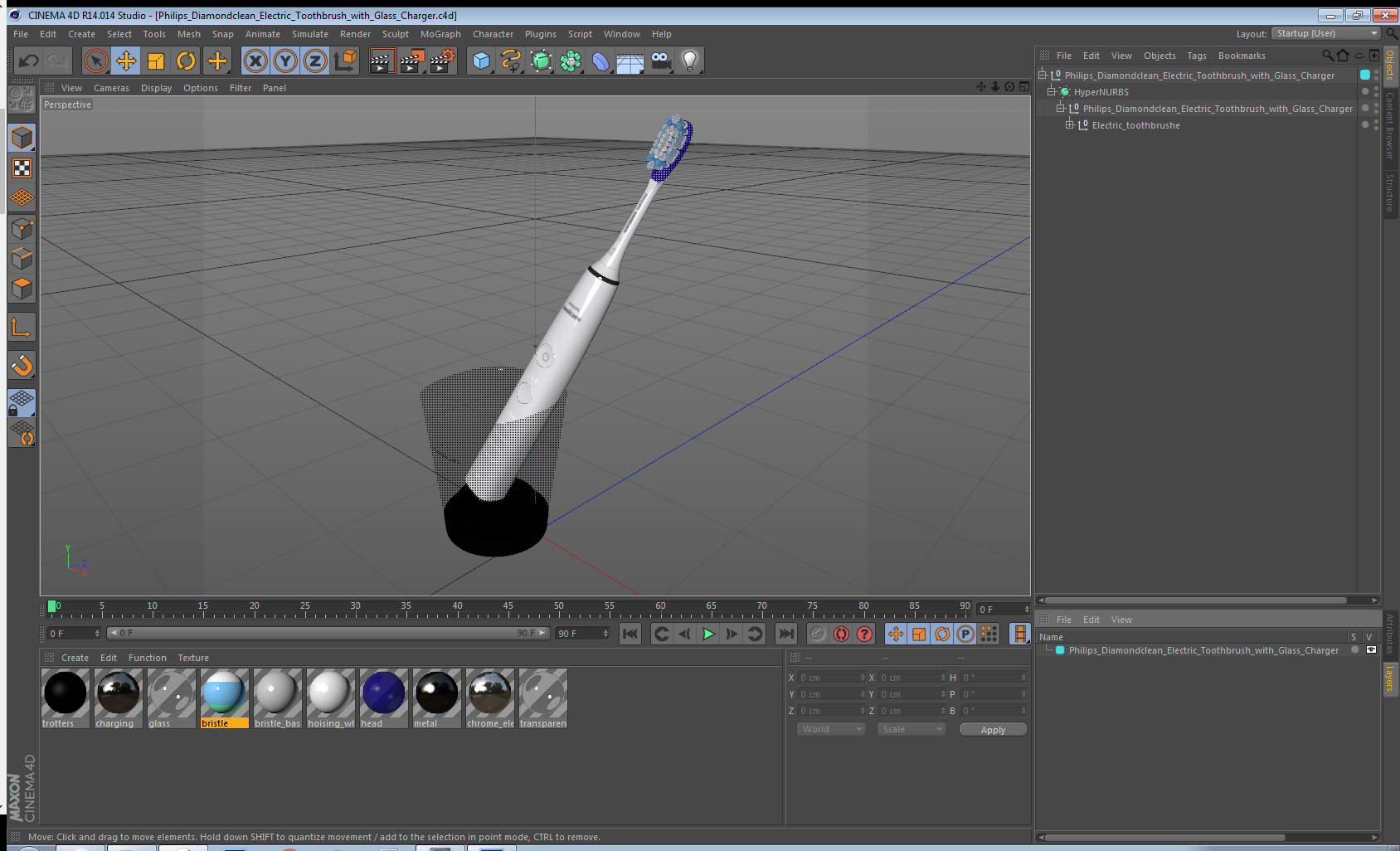Expand Electric_toothbrushe tree node

click(1070, 124)
